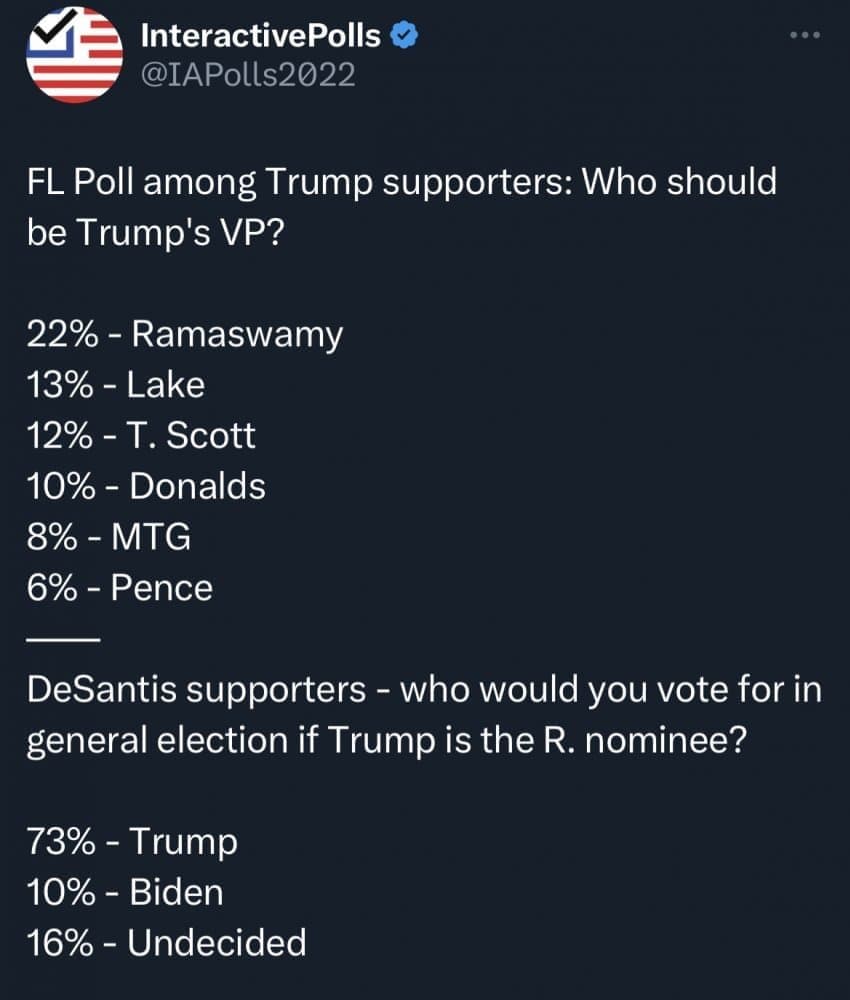This screenshot has height=1000, width=850.
Task: Click the "12% - T. Scott" line
Action: pyautogui.click(x=141, y=435)
